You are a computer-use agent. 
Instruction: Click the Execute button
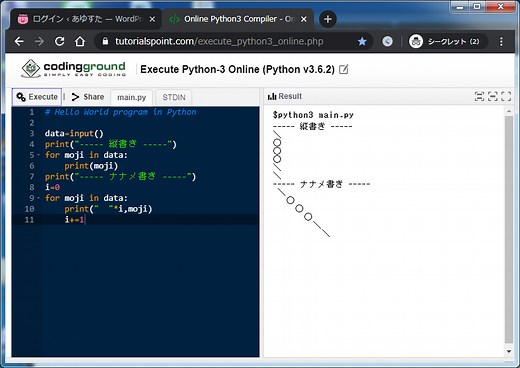[37, 97]
